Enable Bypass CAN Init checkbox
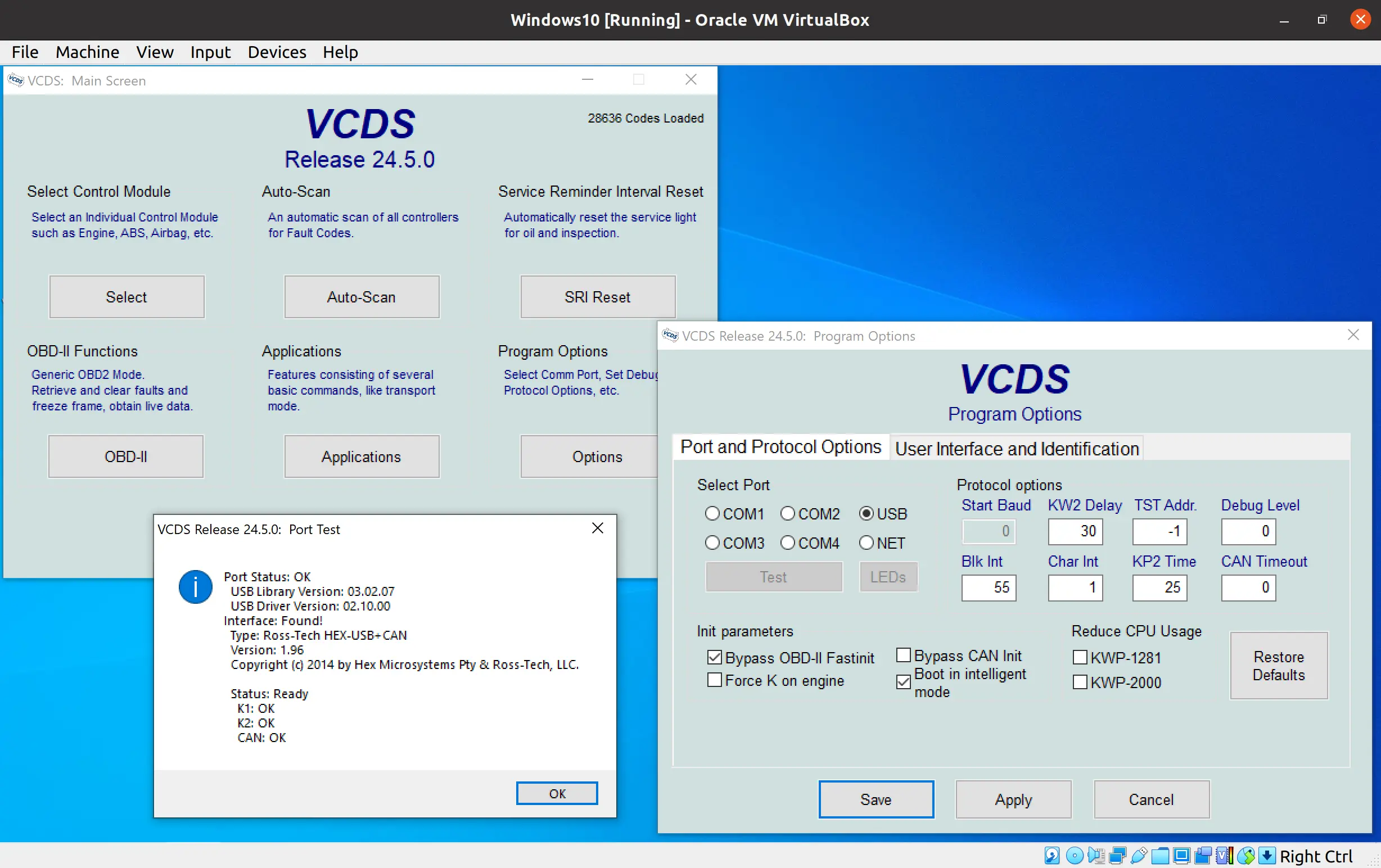The width and height of the screenshot is (1381, 868). click(903, 655)
